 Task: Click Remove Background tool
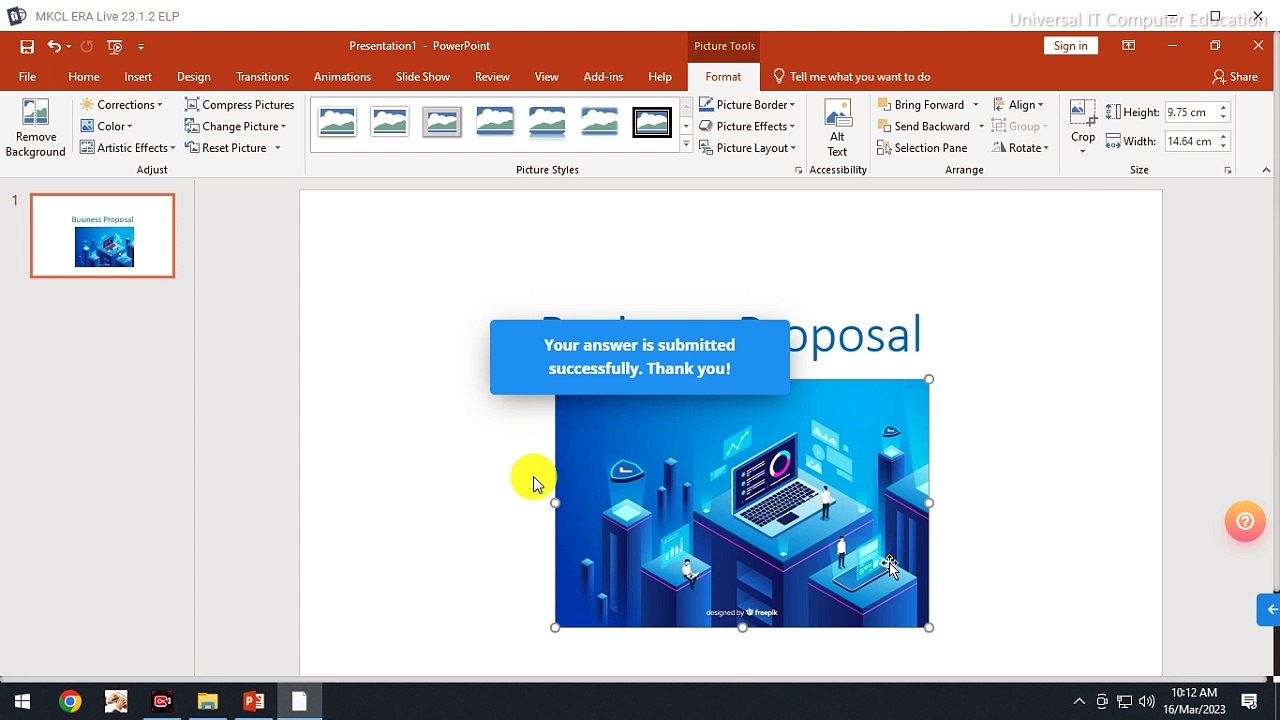(x=36, y=129)
